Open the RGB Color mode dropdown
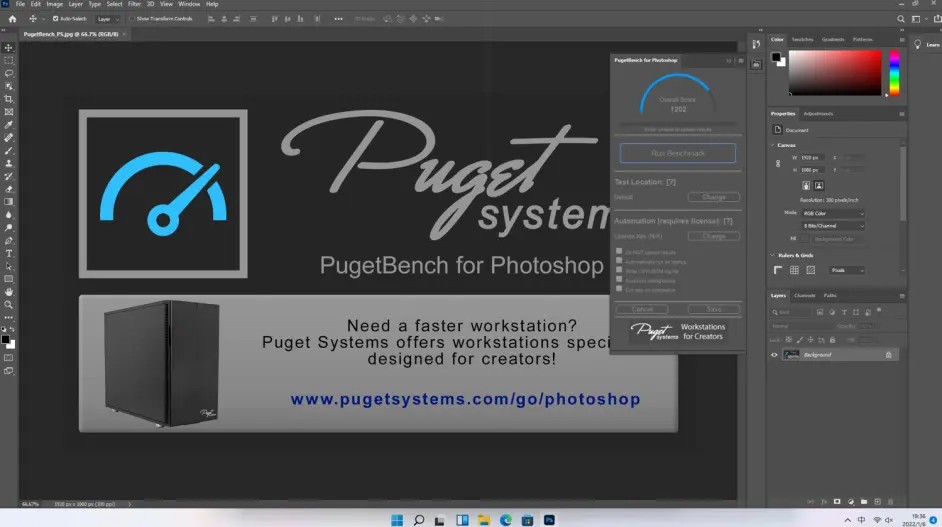The image size is (942, 527). point(833,213)
